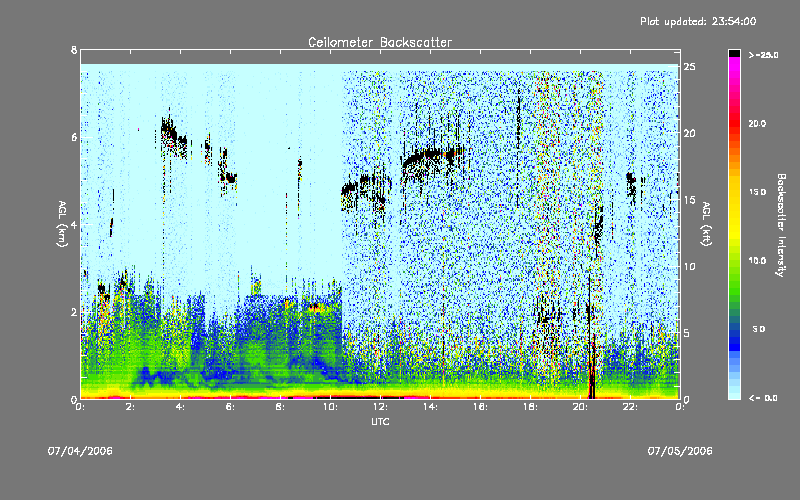The image size is (800, 500).
Task: Click the '6' km tick on left axis
Action: (74, 137)
